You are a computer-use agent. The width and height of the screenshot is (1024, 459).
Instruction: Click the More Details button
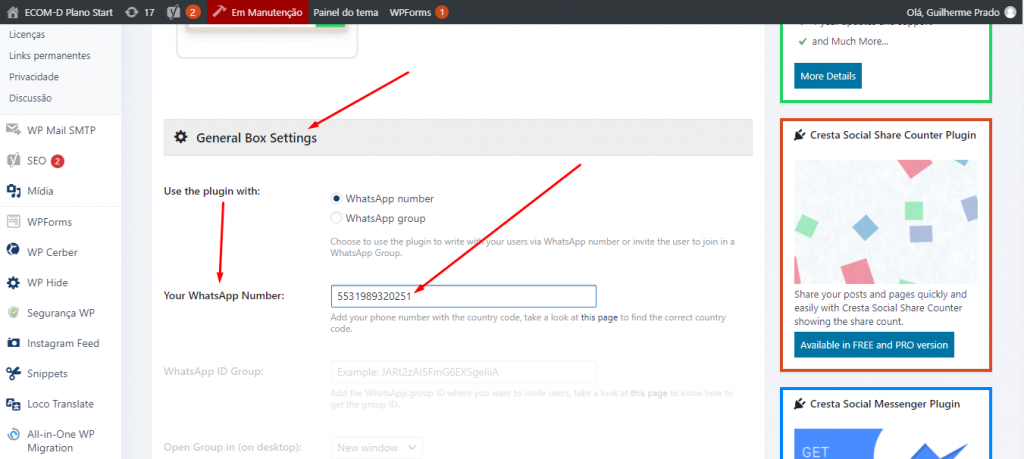click(x=827, y=76)
